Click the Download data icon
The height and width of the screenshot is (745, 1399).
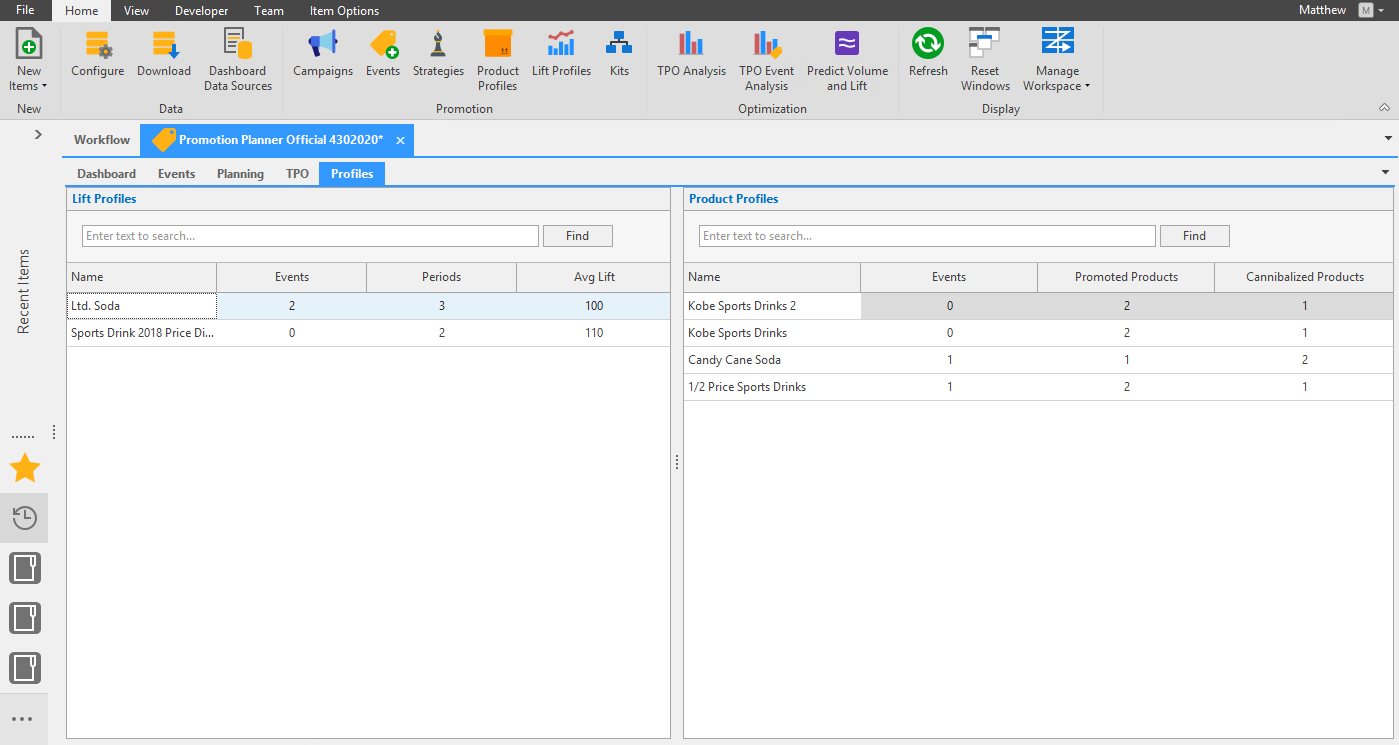164,53
